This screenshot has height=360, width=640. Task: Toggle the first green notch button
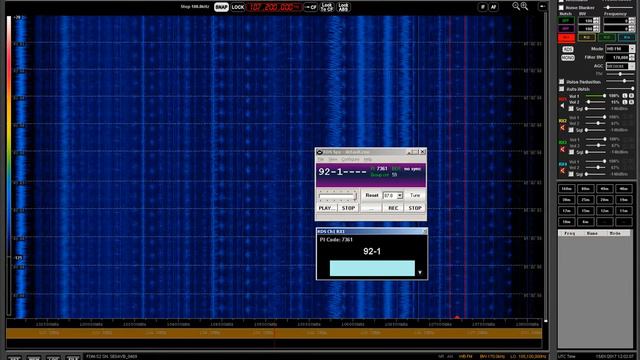click(566, 20)
